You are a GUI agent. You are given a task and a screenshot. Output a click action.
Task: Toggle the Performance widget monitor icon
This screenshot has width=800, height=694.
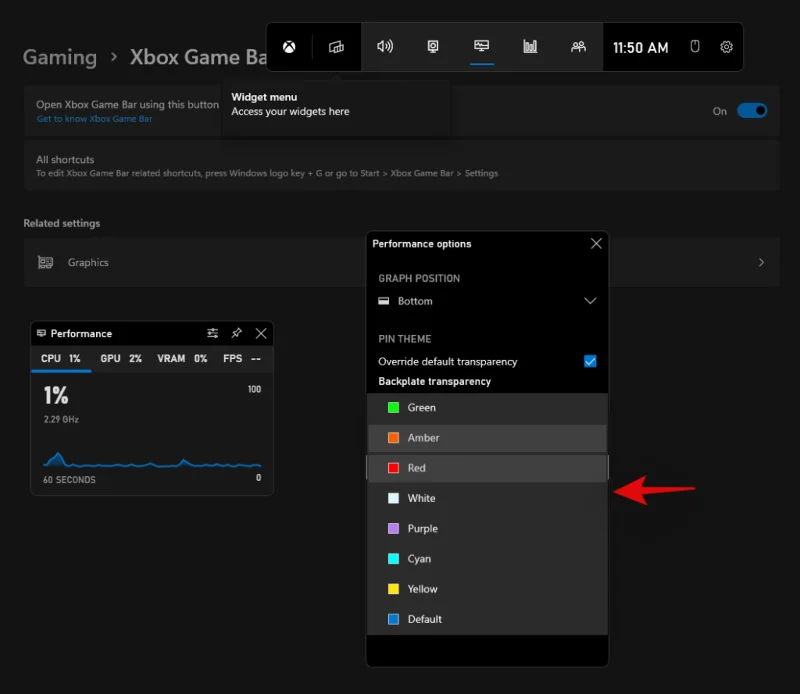tap(481, 46)
